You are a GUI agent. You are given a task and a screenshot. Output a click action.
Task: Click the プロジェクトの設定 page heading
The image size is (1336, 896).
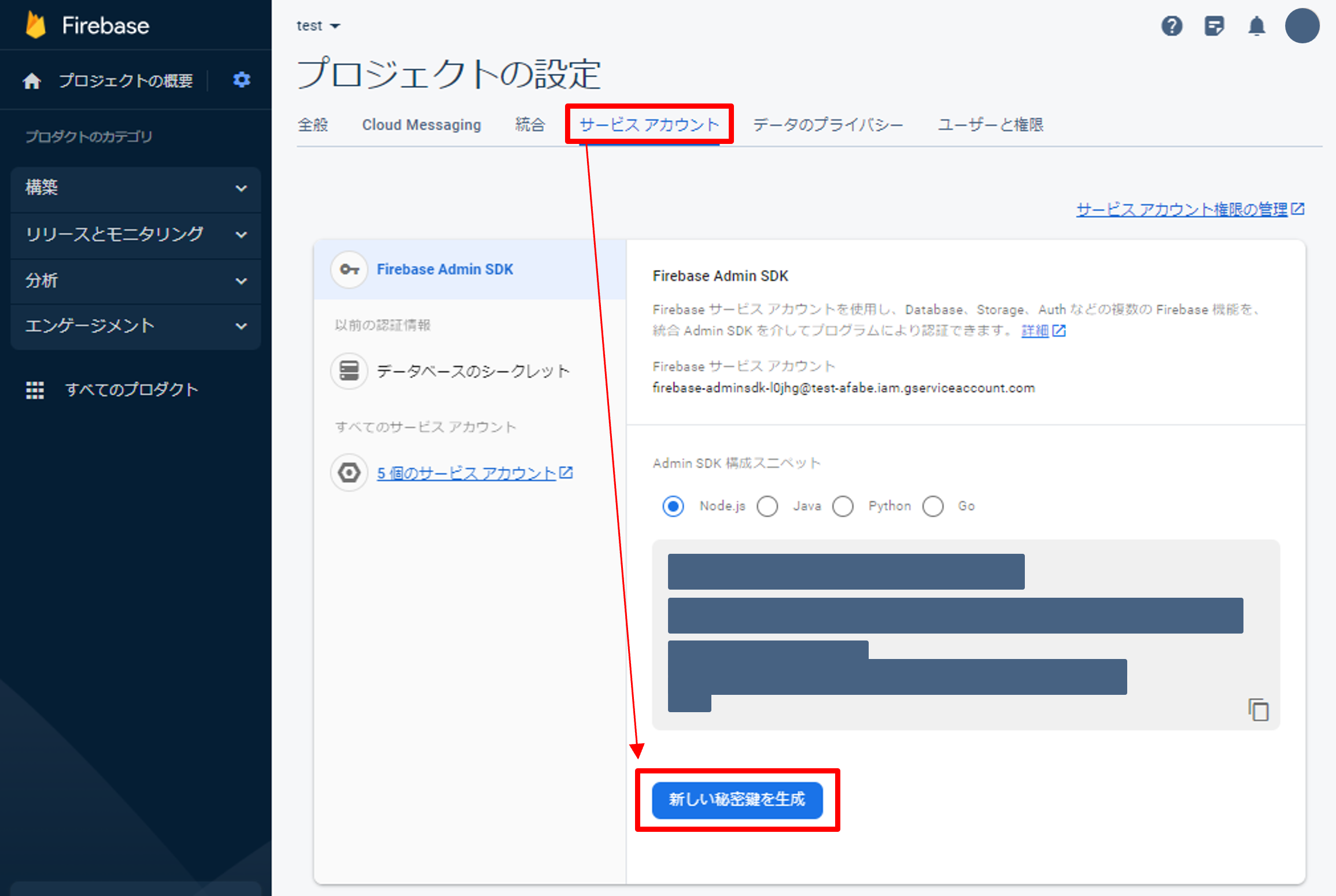pyautogui.click(x=449, y=74)
